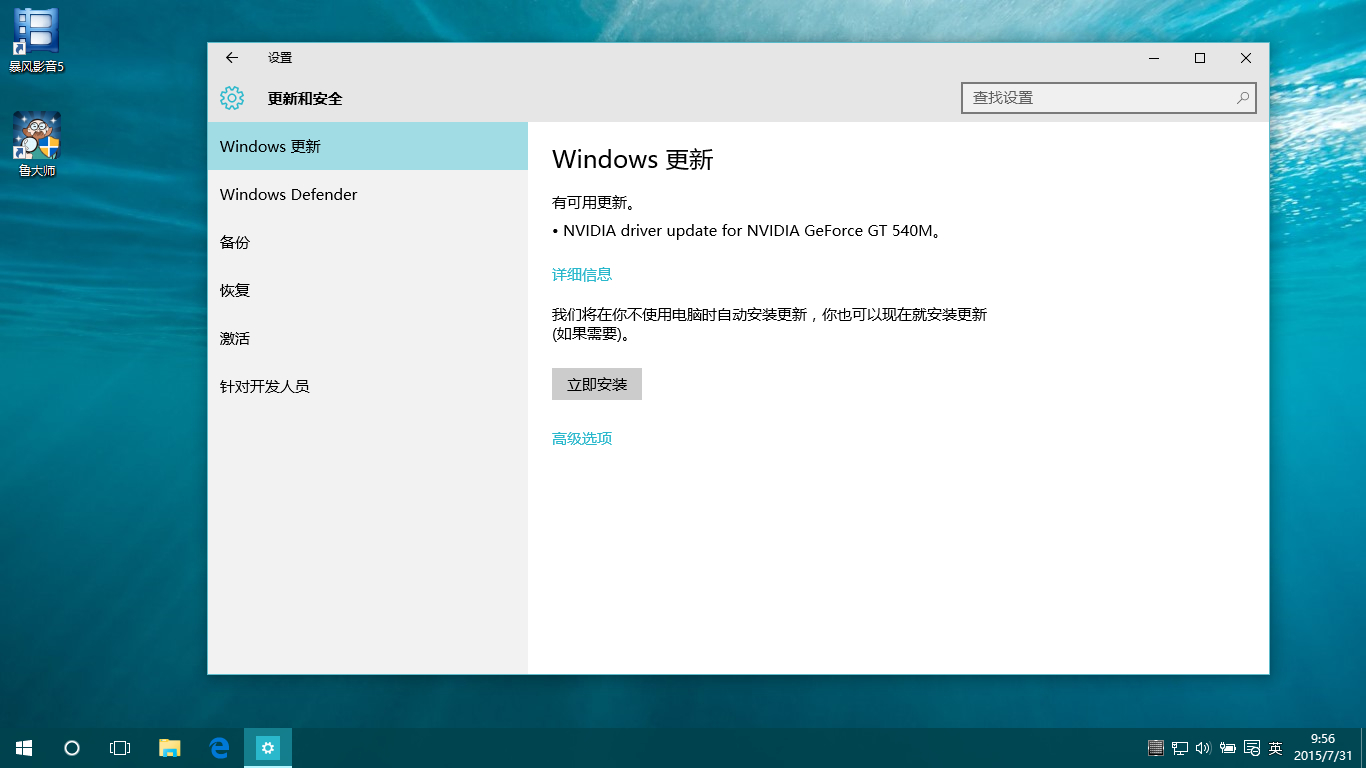Launch Microsoft Edge from the taskbar

click(x=219, y=748)
